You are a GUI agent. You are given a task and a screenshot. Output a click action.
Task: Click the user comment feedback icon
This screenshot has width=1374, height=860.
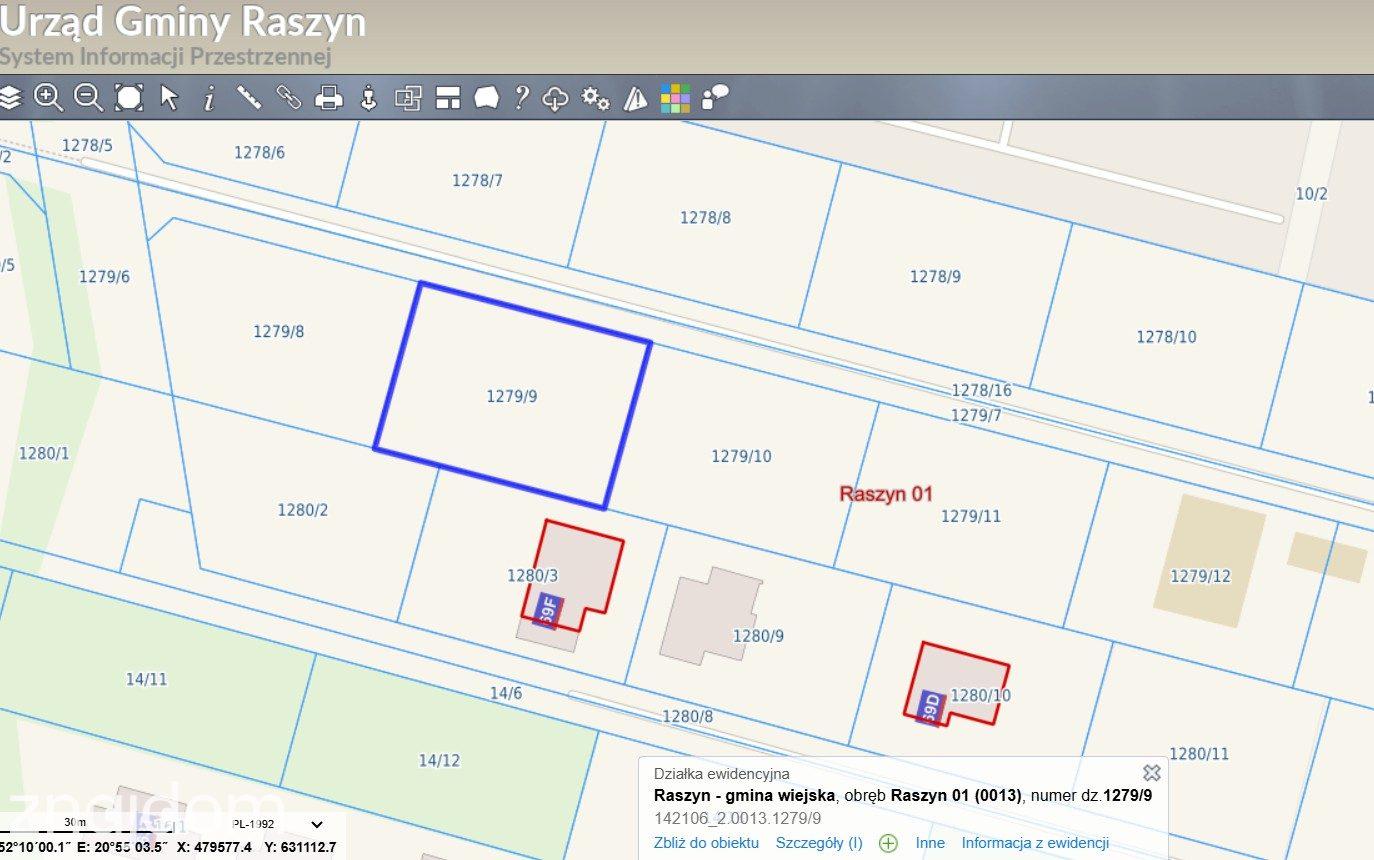pos(715,97)
